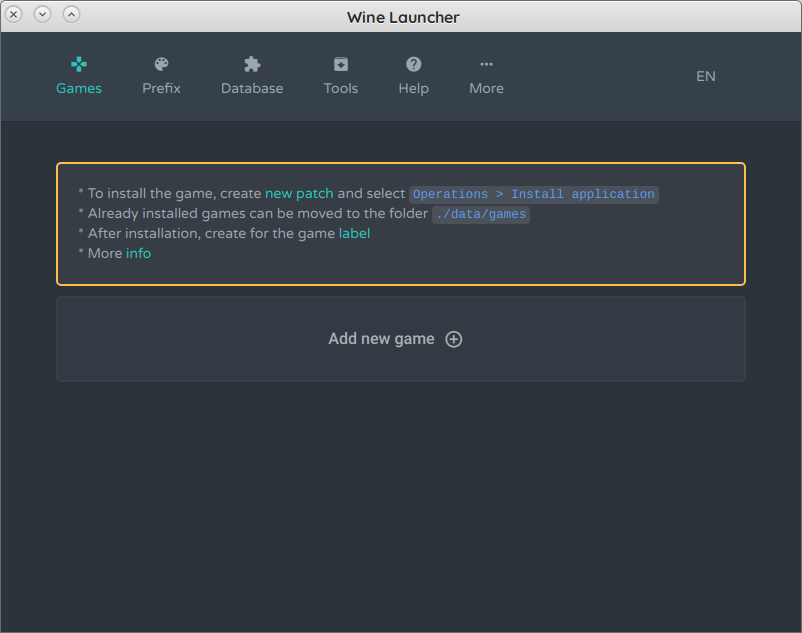
Task: Click the Wine Launcher window title
Action: [x=403, y=17]
